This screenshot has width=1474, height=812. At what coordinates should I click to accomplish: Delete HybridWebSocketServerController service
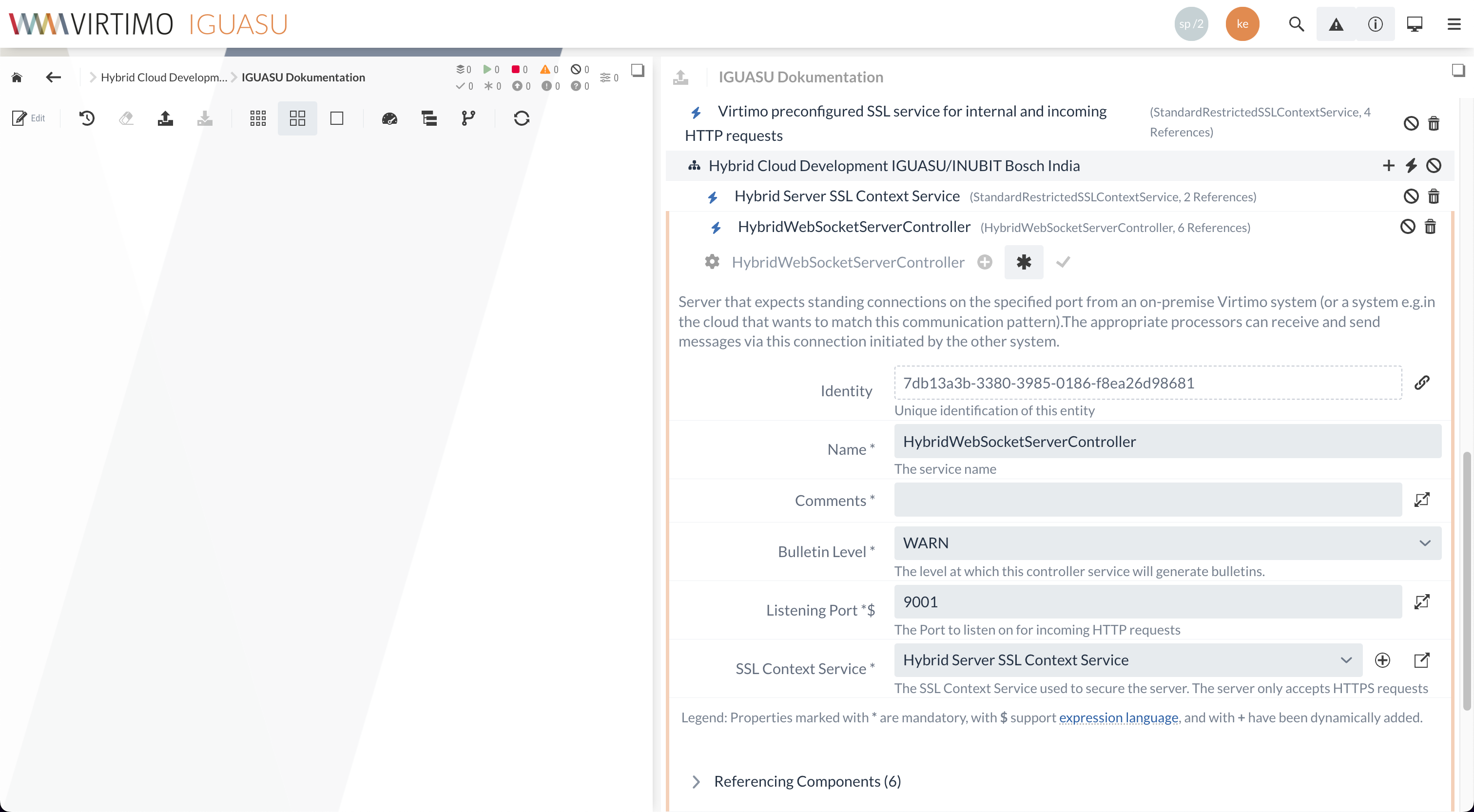point(1430,227)
